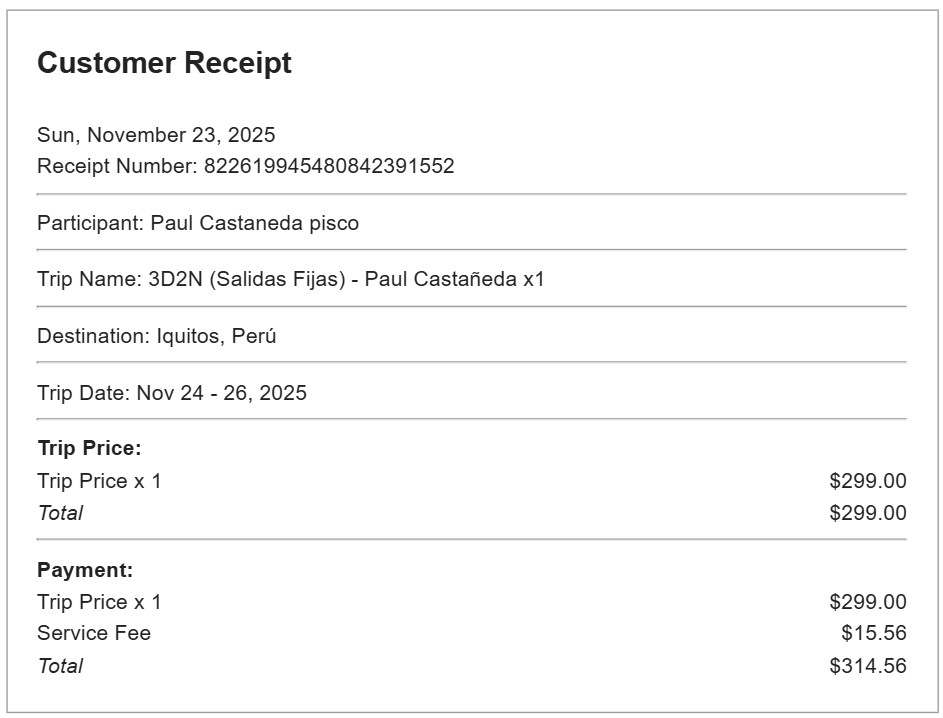Click the date Sun, November 23, 2025
The width and height of the screenshot is (943, 718).
(x=156, y=134)
